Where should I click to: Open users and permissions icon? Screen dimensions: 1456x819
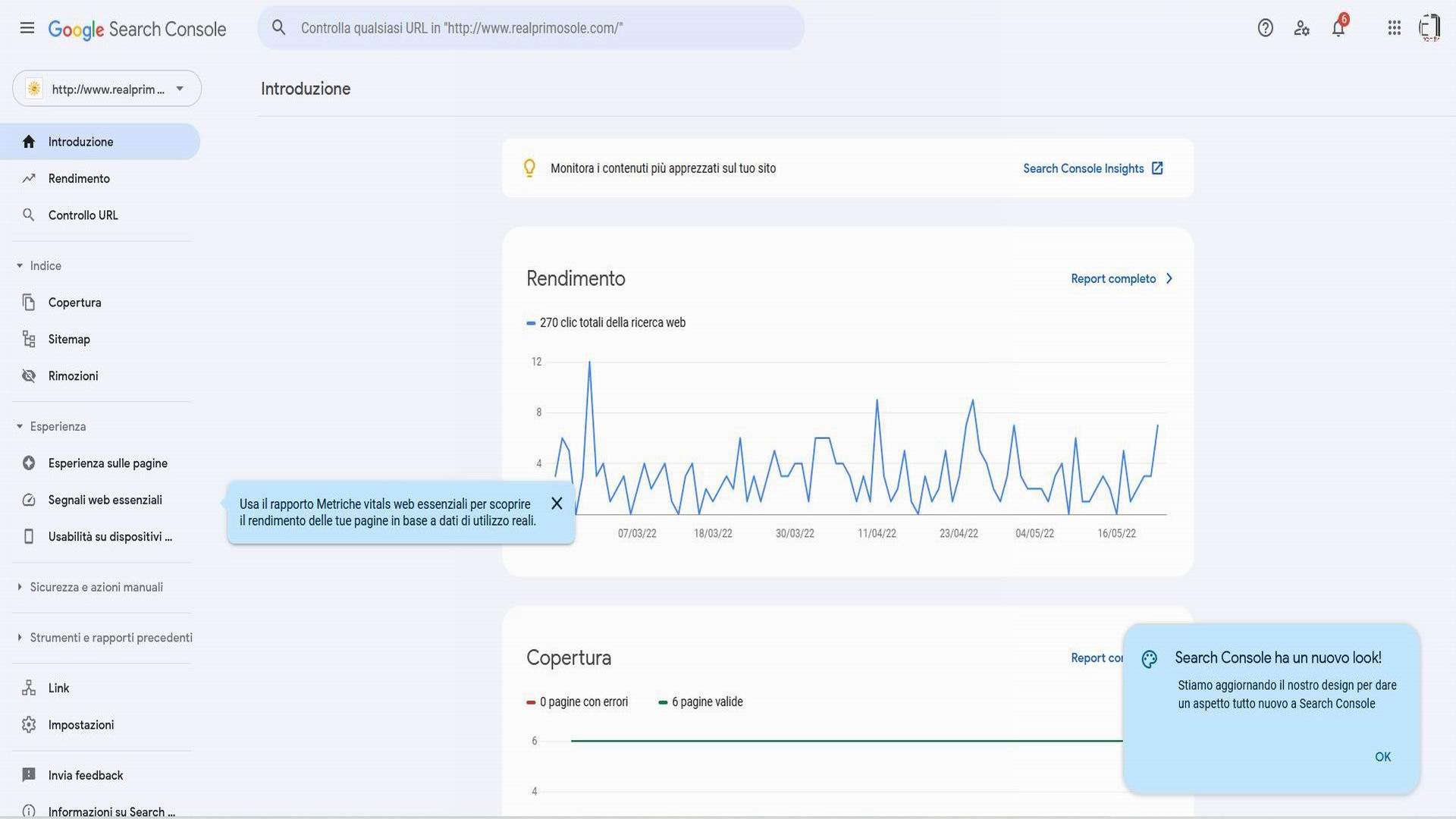pyautogui.click(x=1302, y=28)
